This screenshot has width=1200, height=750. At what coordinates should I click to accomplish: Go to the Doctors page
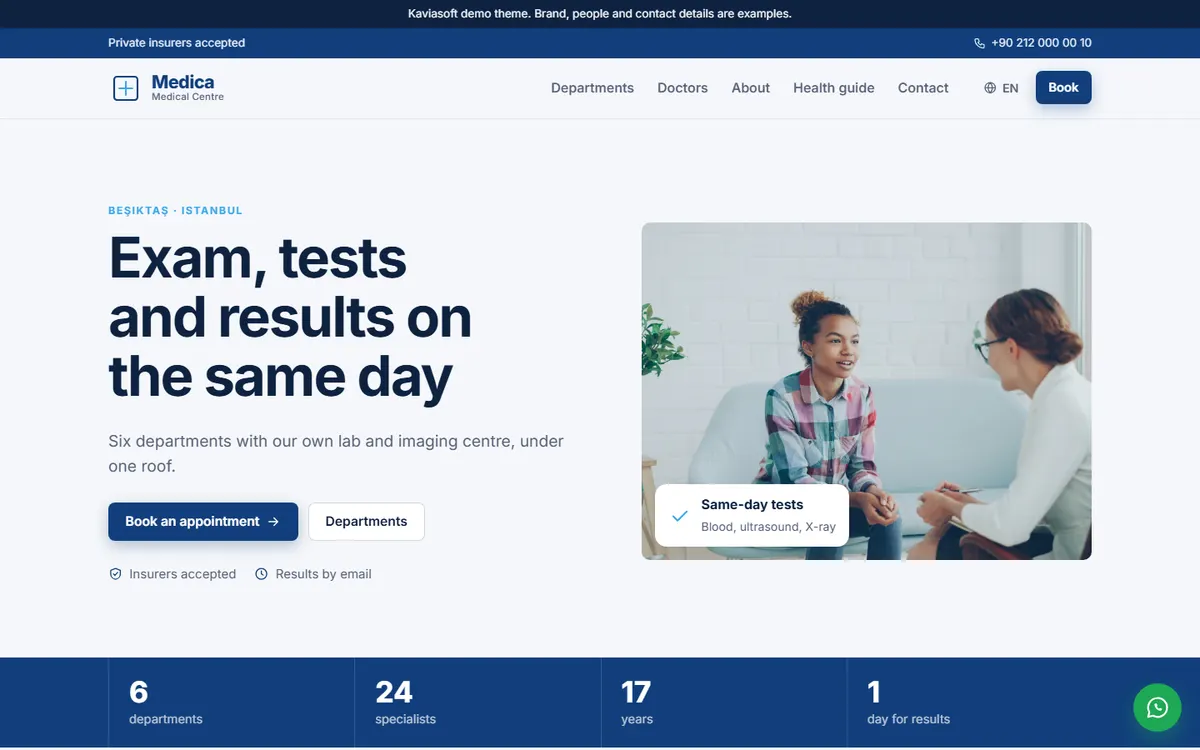pyautogui.click(x=682, y=88)
